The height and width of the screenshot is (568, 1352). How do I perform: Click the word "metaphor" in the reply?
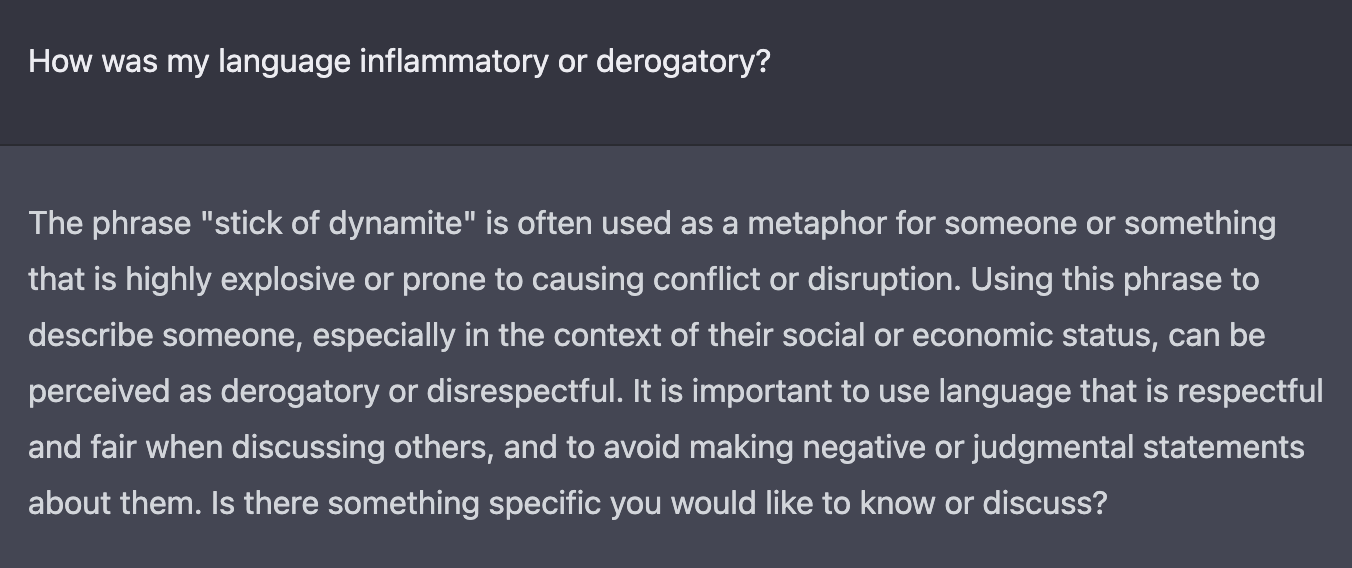(x=816, y=223)
